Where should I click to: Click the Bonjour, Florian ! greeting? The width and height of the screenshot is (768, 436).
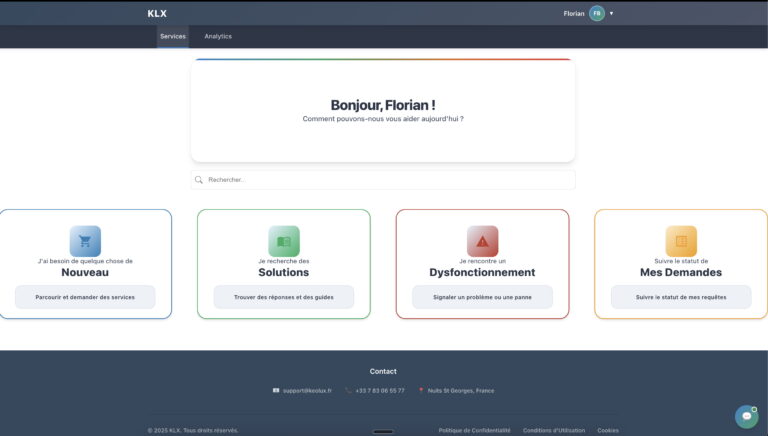pyautogui.click(x=383, y=105)
